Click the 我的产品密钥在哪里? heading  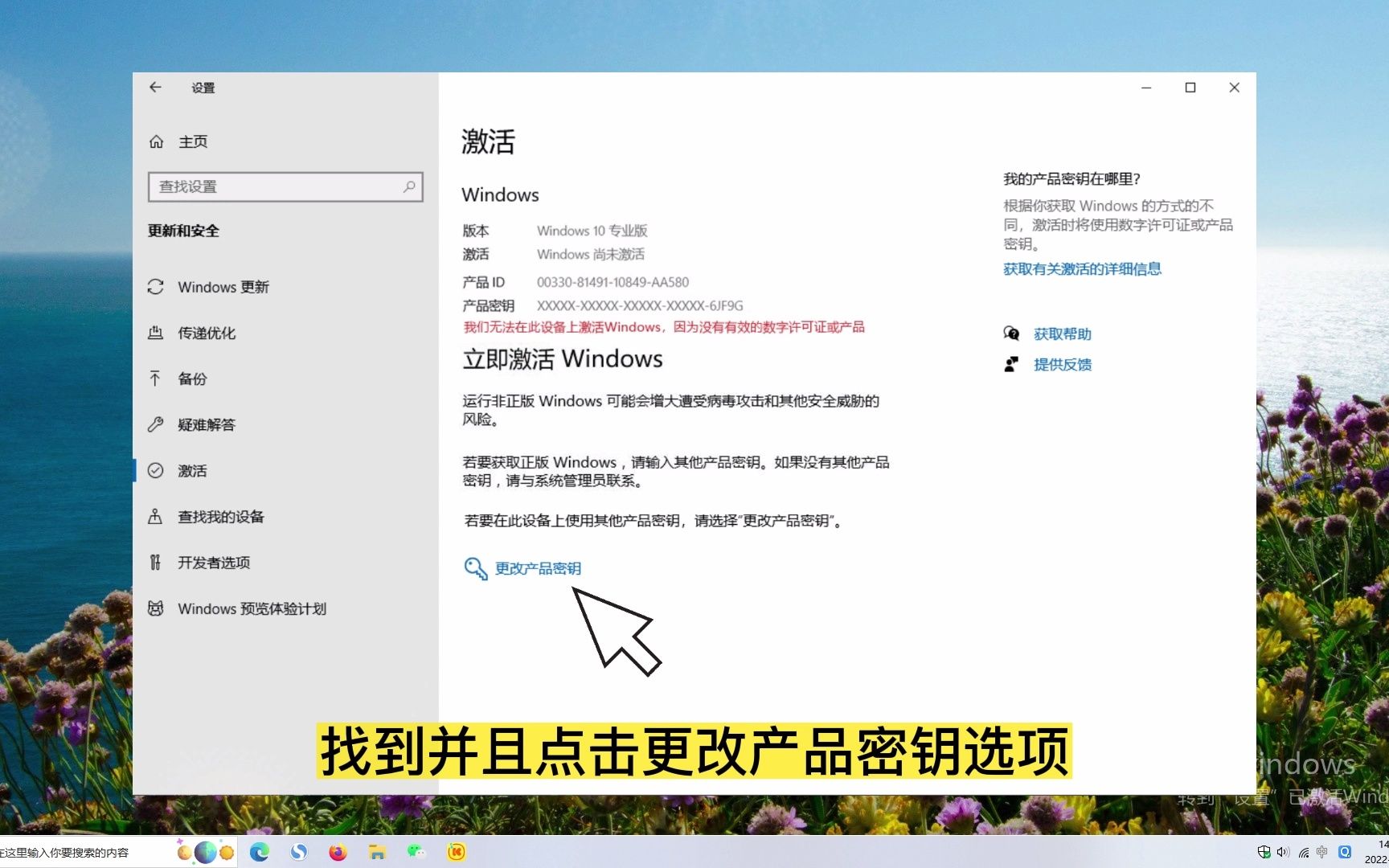pyautogui.click(x=1071, y=178)
